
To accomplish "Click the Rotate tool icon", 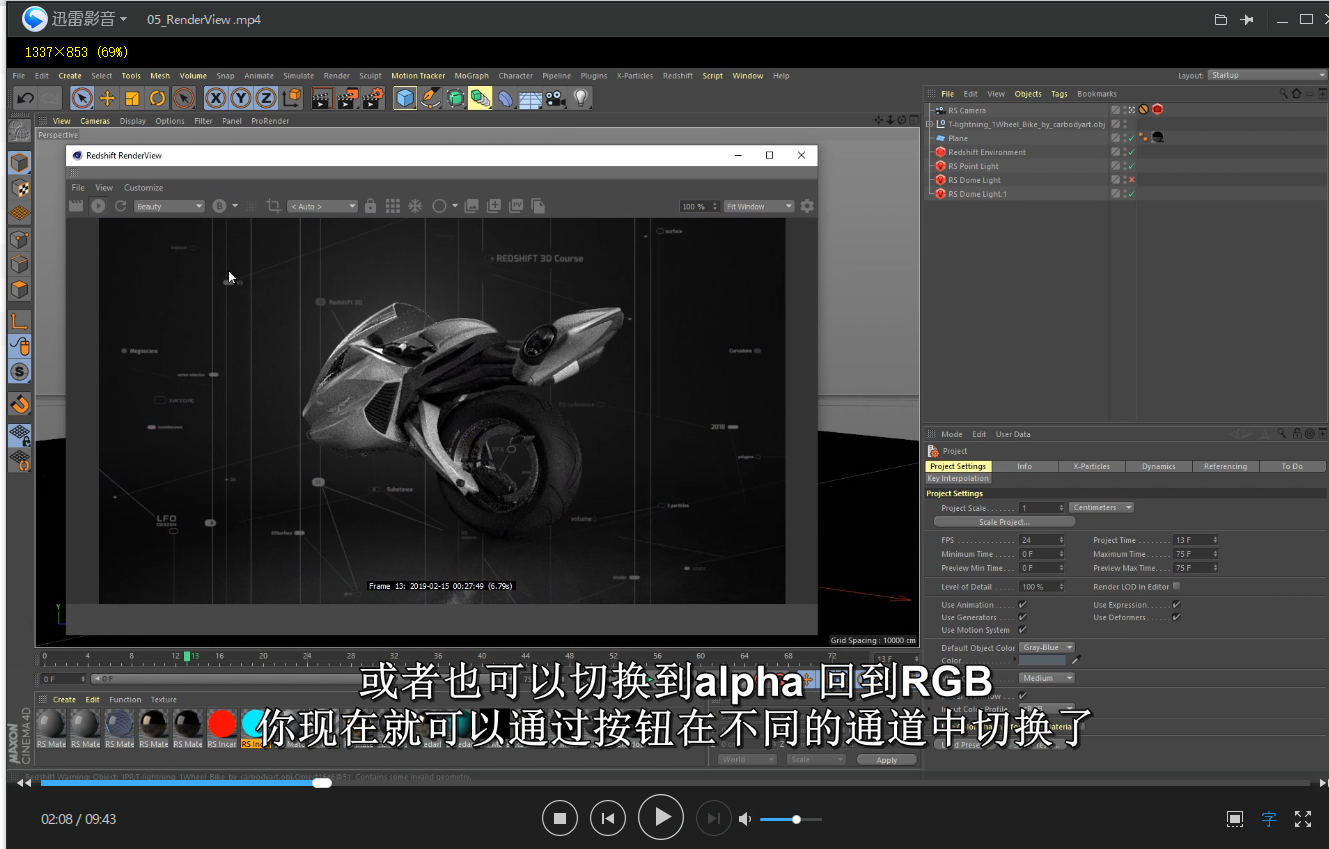I will [157, 98].
